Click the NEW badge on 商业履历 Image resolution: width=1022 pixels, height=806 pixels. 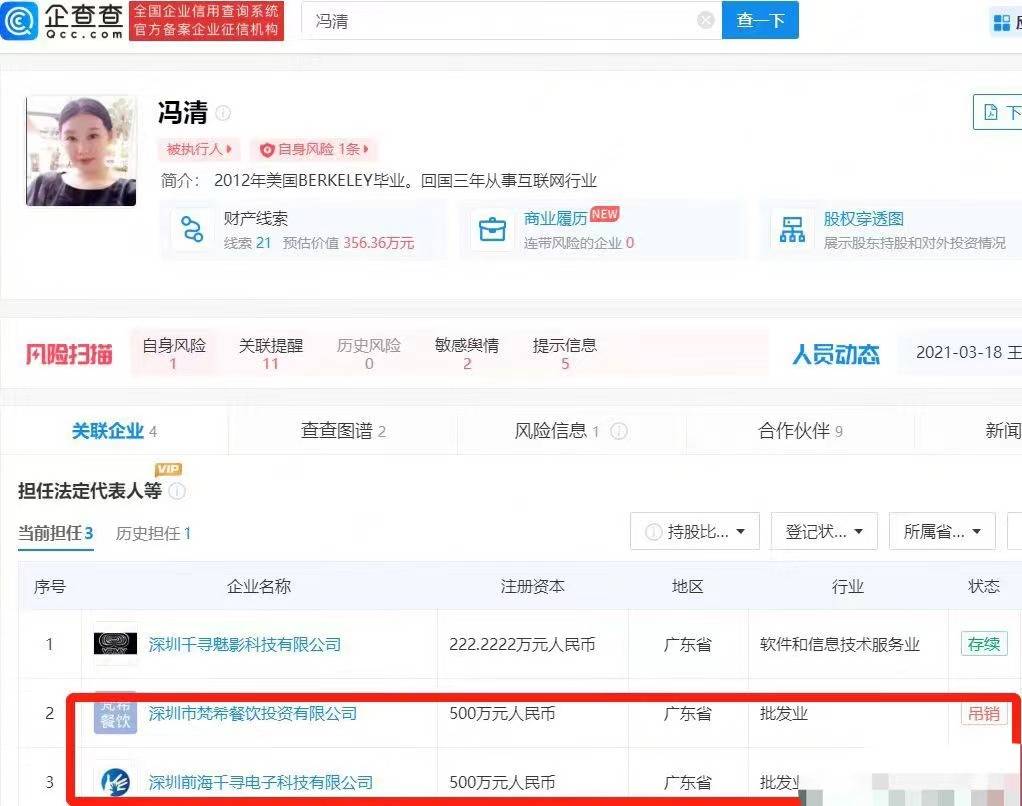(x=604, y=214)
